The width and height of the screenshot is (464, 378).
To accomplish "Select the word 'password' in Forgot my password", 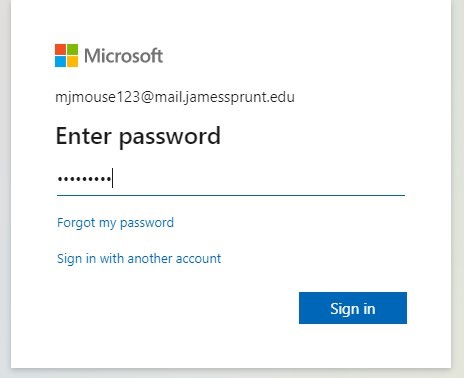I will point(147,223).
